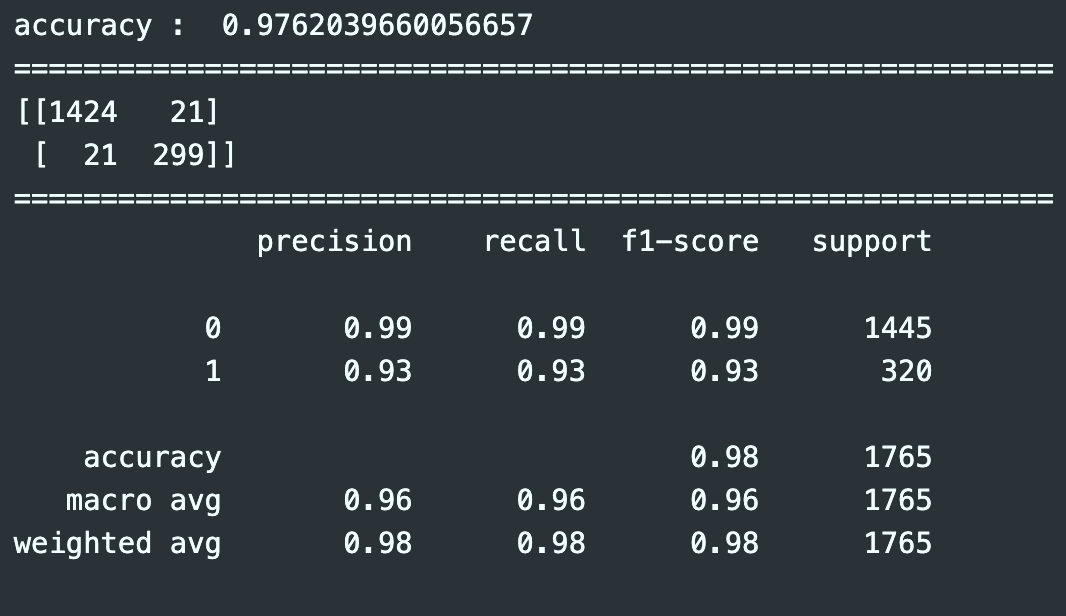Viewport: 1066px width, 616px height.
Task: Click the macro avg row label
Action: click(x=143, y=500)
